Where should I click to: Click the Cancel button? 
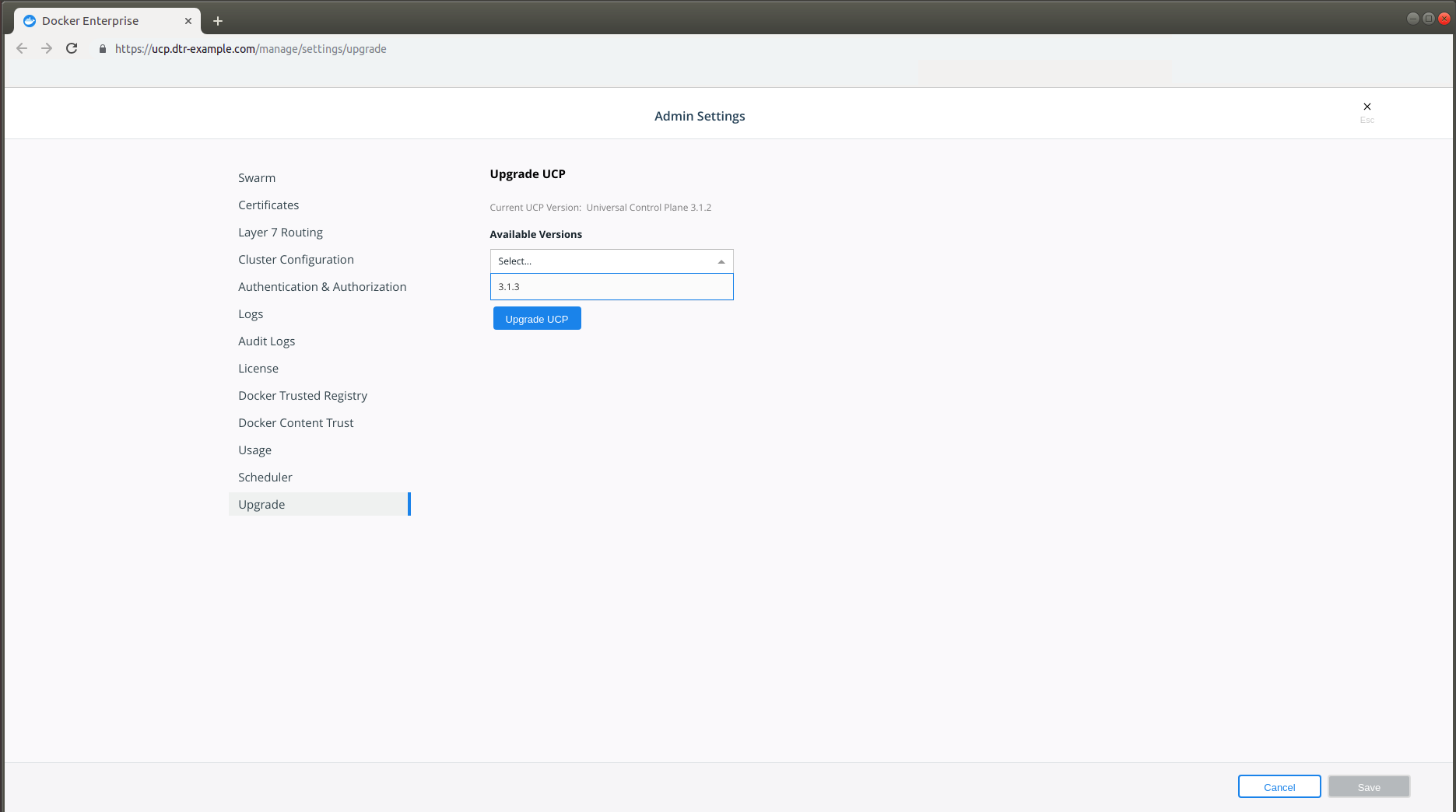(x=1279, y=787)
